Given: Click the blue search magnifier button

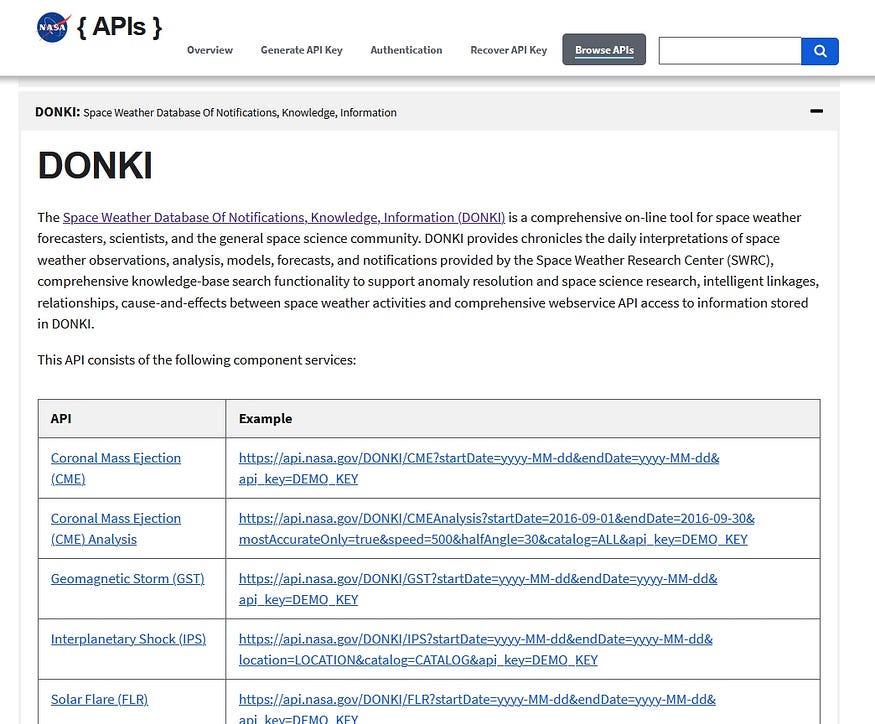Looking at the screenshot, I should pos(820,51).
